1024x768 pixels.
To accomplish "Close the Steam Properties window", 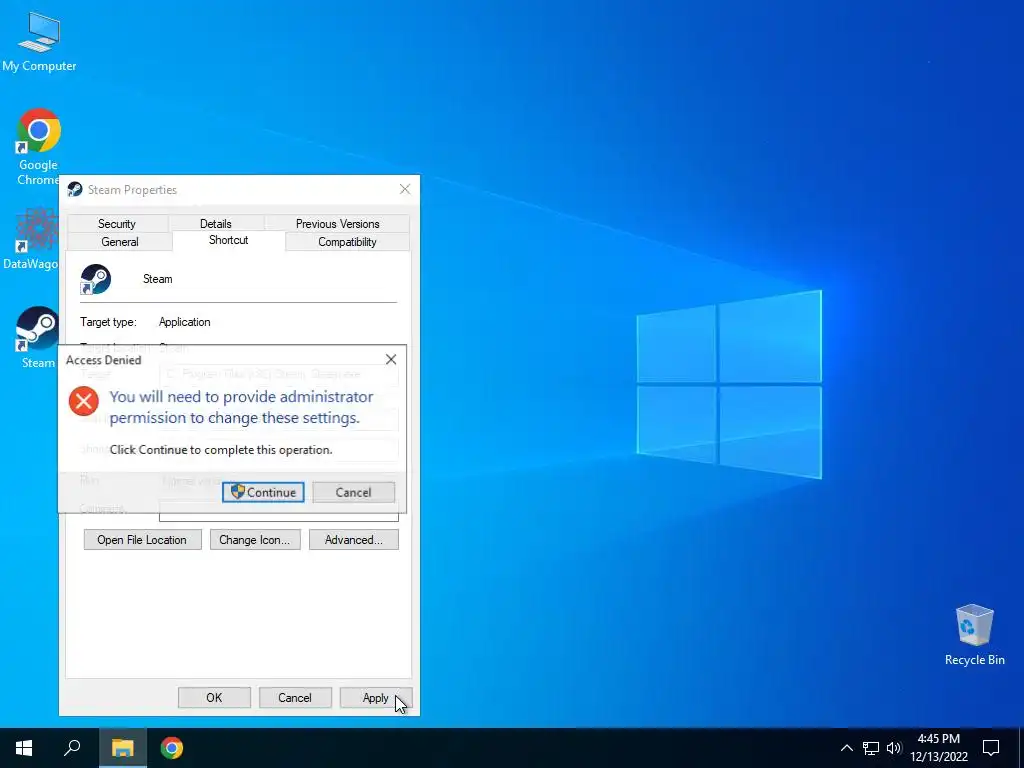I will pyautogui.click(x=405, y=189).
